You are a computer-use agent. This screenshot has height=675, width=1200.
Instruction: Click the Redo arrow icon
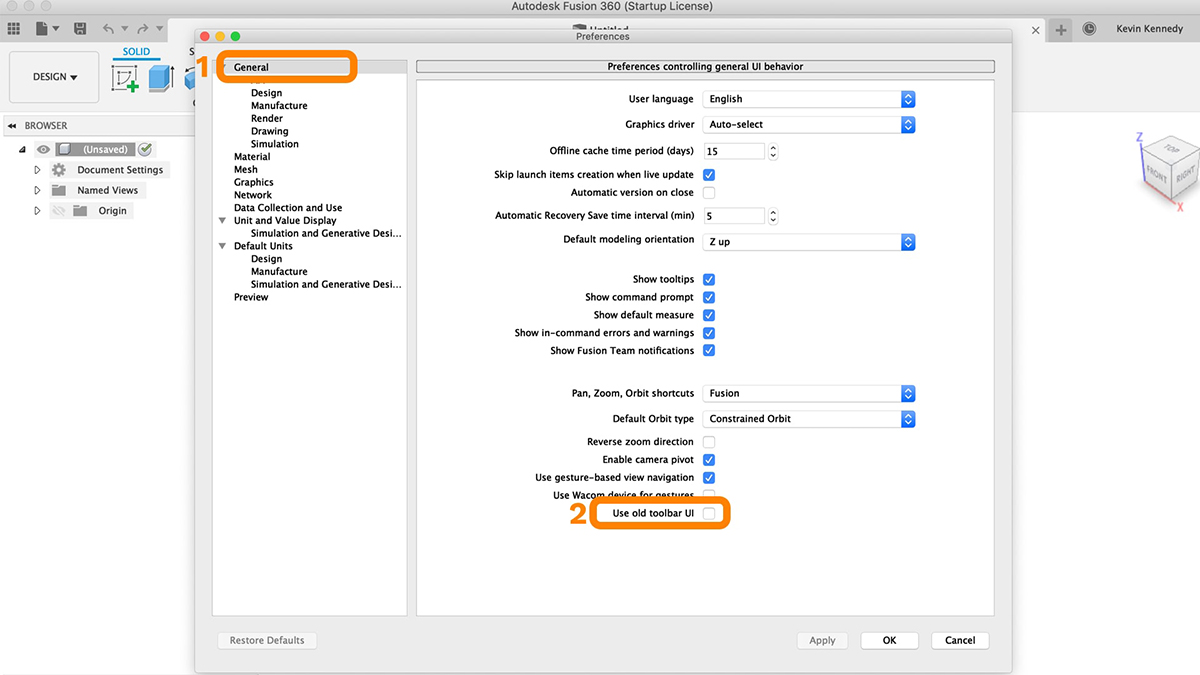(x=143, y=30)
